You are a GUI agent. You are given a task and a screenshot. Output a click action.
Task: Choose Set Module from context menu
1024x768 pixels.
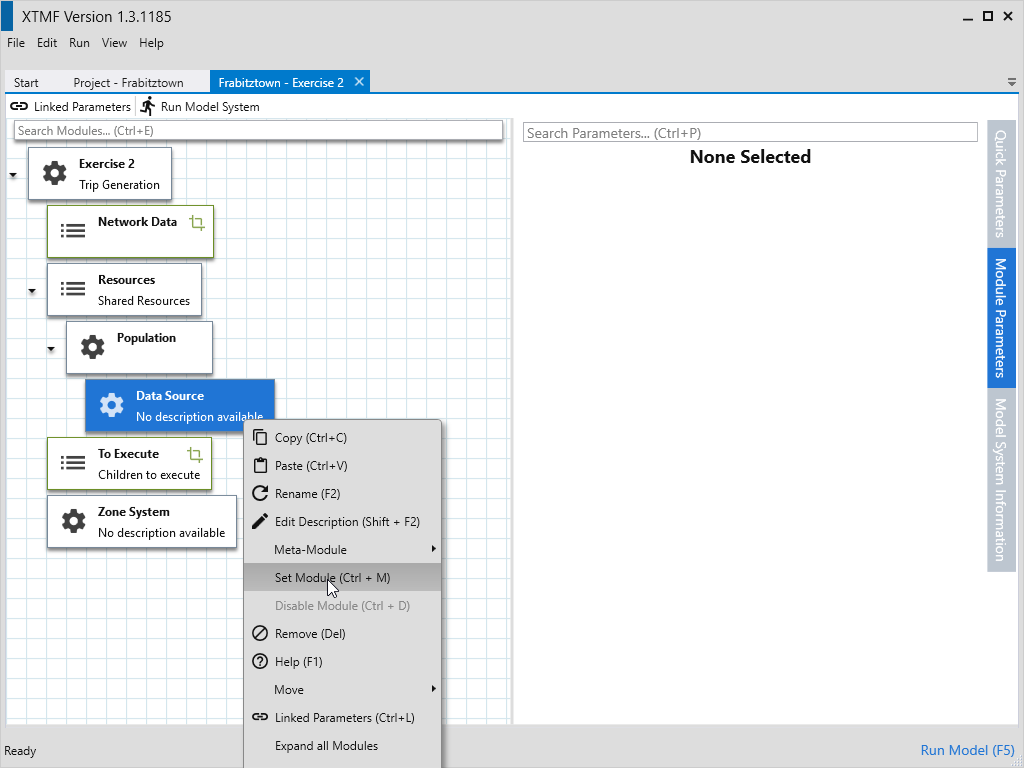tap(332, 577)
